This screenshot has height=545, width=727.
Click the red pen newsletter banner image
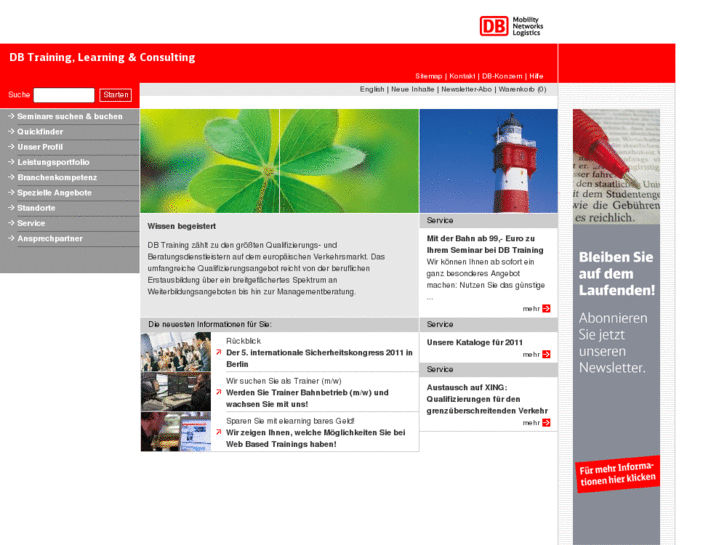coord(616,167)
